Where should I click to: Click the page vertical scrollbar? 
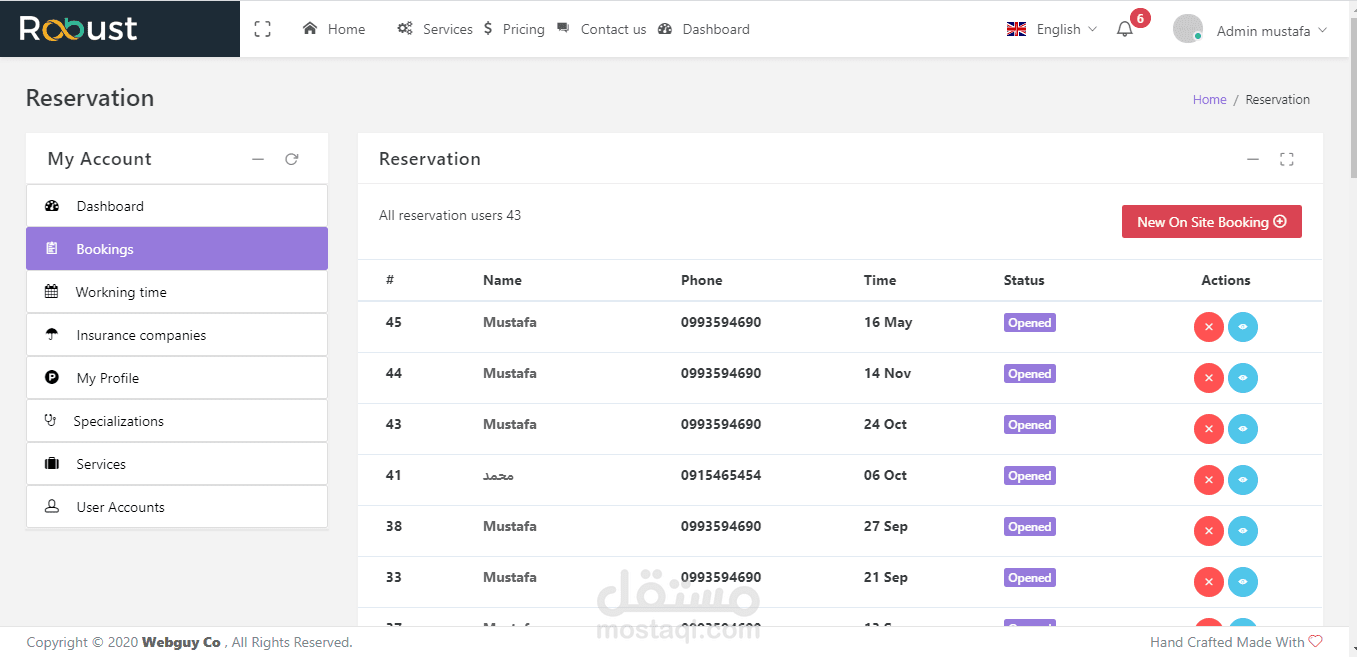coord(1352,300)
